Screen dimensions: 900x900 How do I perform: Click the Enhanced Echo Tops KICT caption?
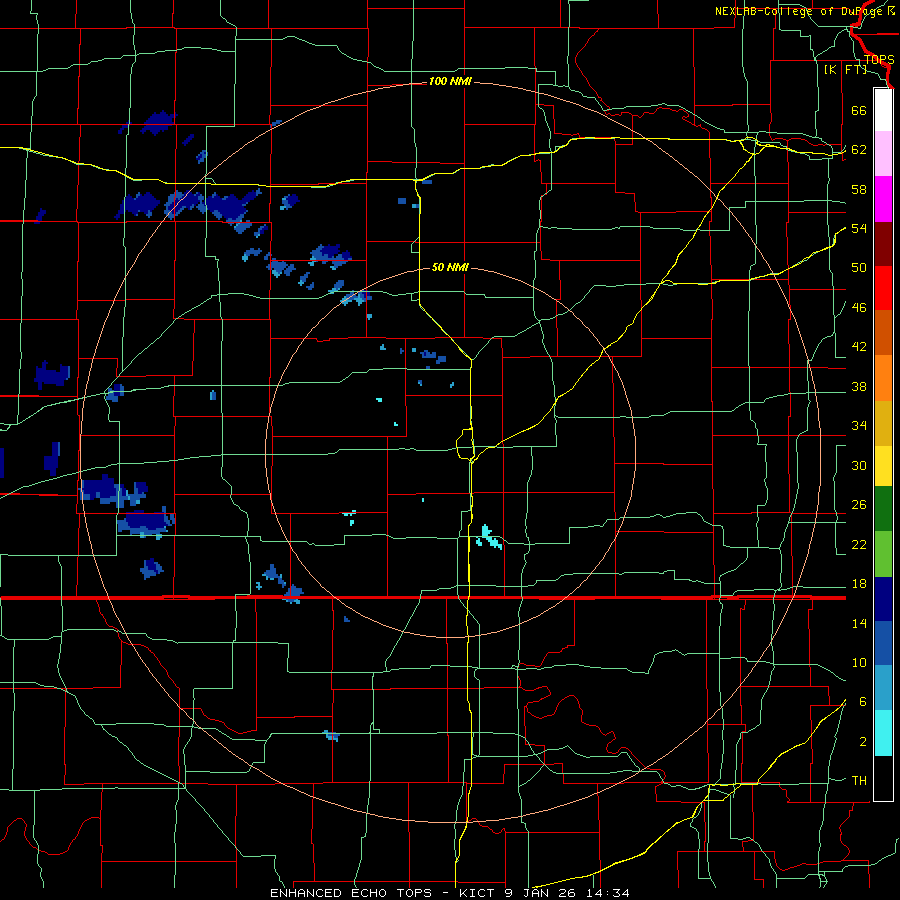pyautogui.click(x=450, y=893)
